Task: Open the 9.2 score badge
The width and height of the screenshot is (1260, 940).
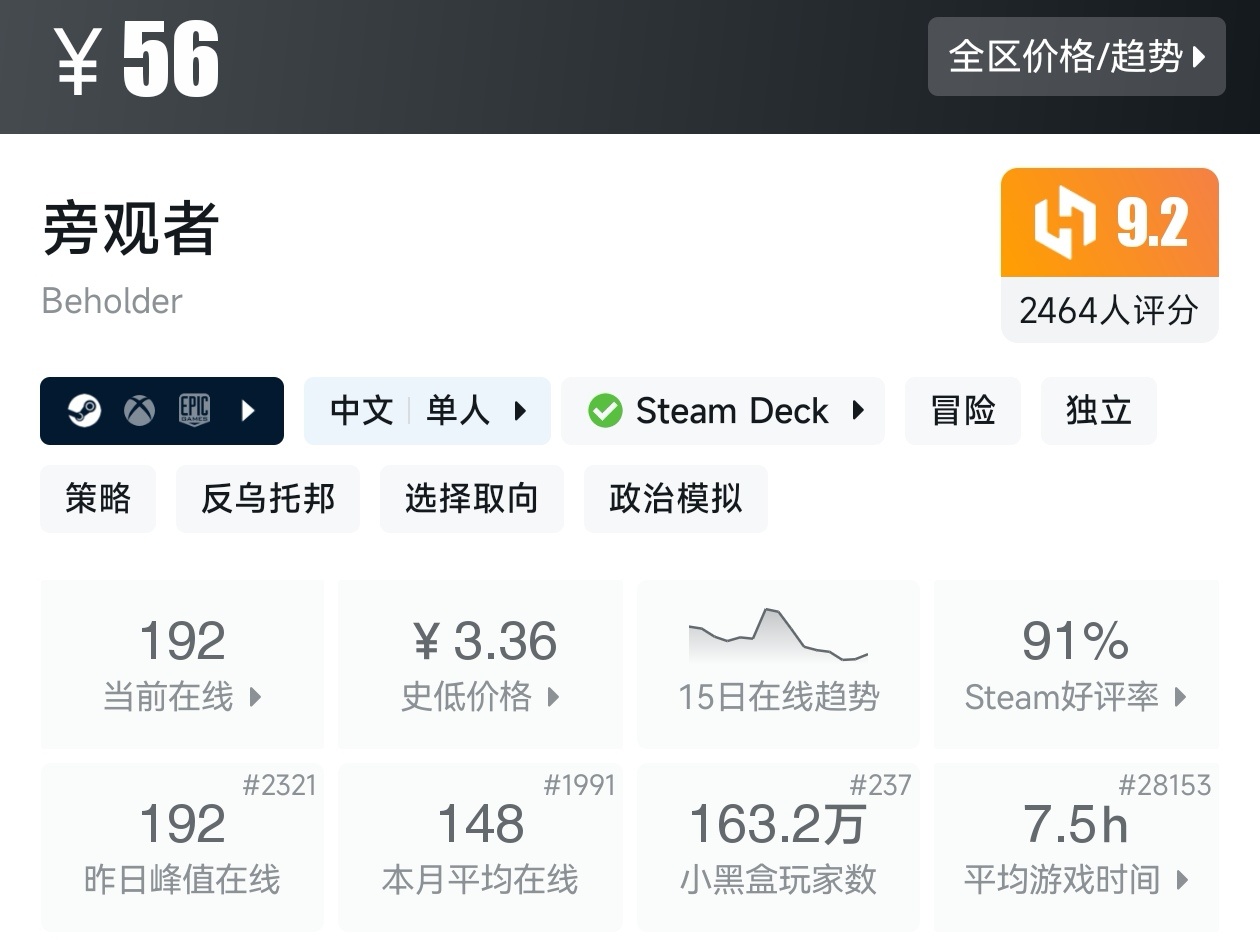Action: pos(1110,222)
